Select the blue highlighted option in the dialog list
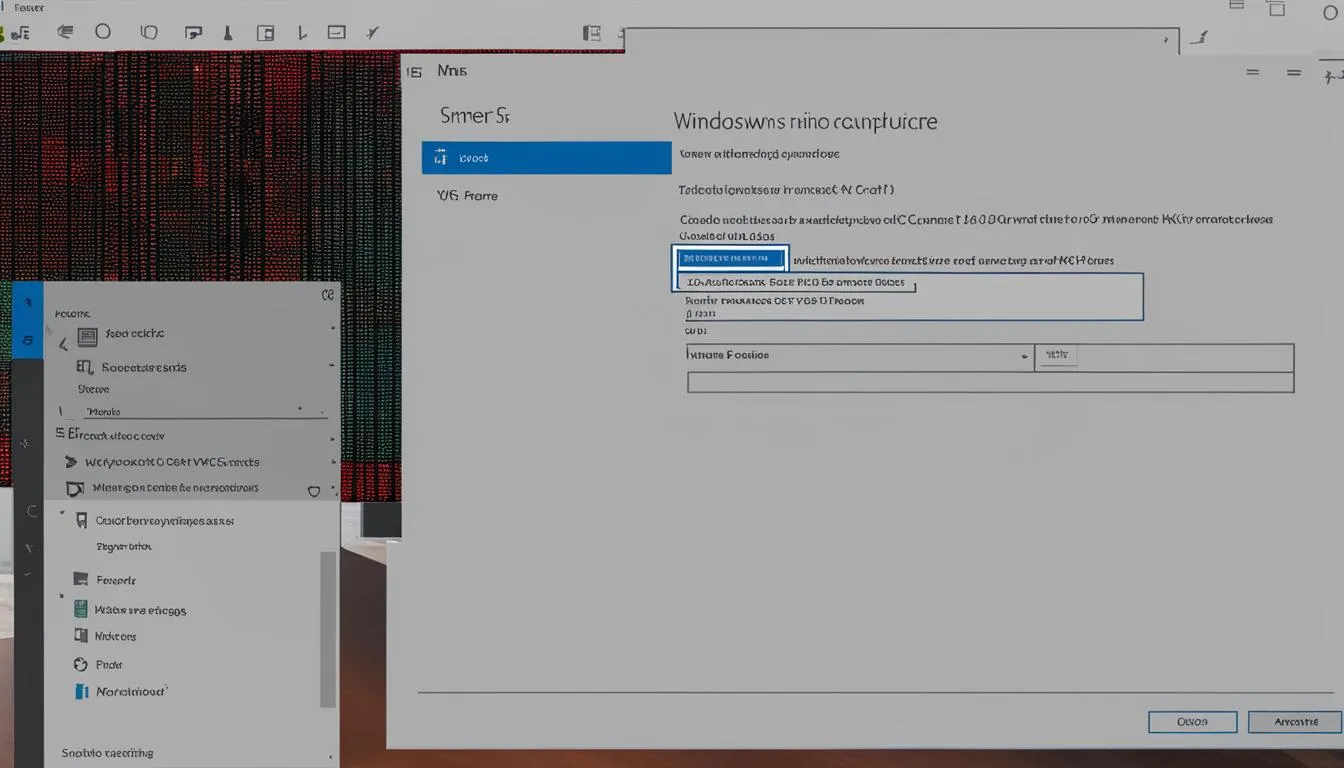The height and width of the screenshot is (768, 1344). tap(731, 259)
